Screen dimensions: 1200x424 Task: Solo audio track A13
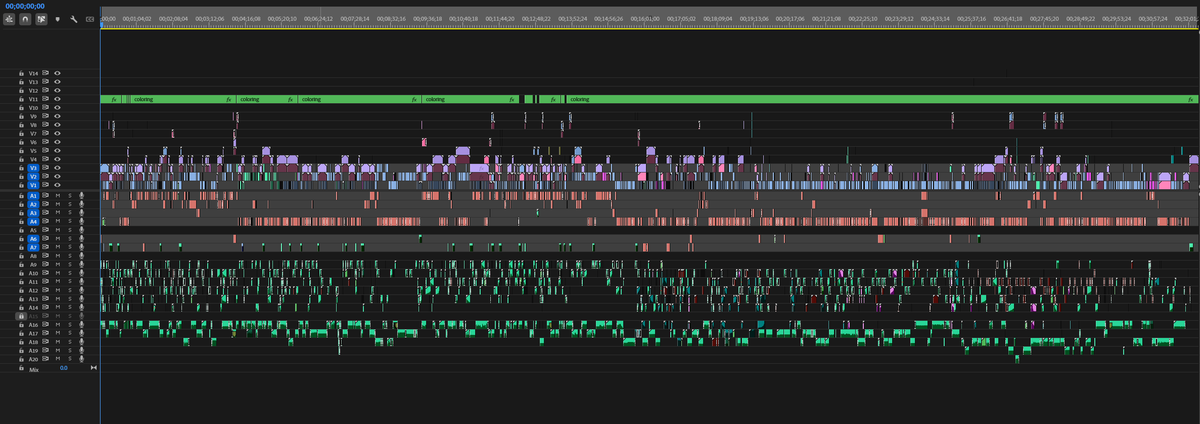click(x=70, y=299)
